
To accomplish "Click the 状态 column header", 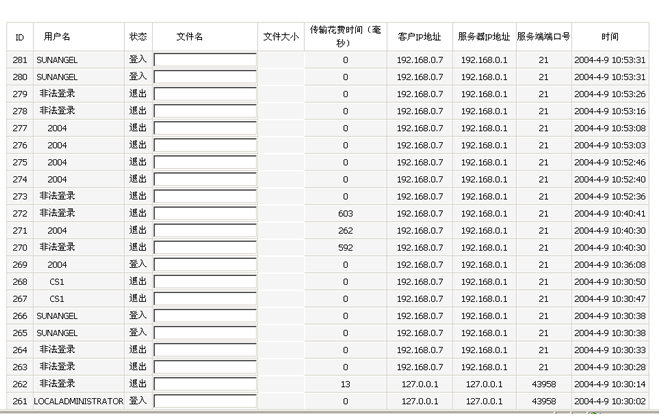I will coord(138,37).
